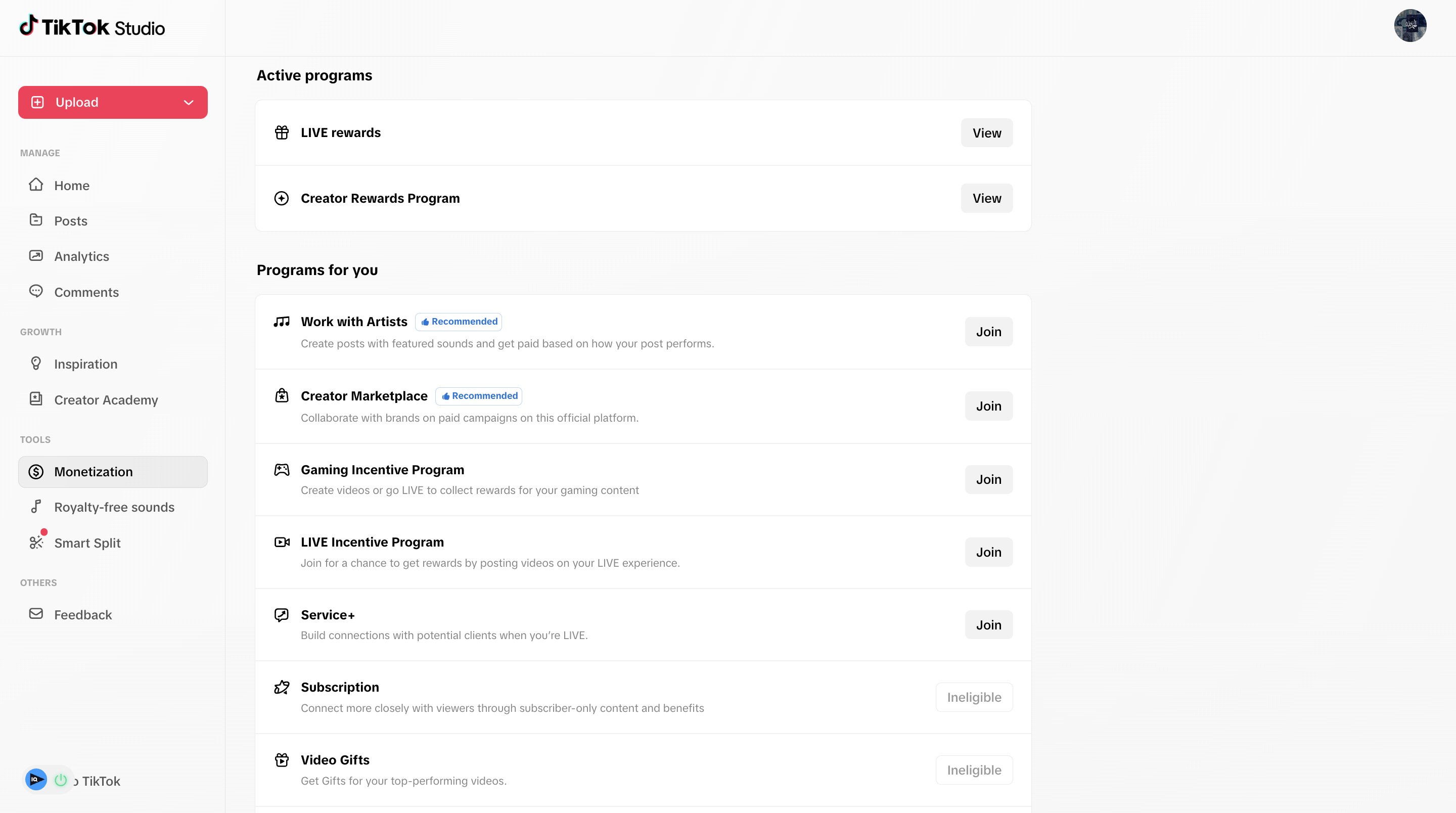Expand the Upload dropdown chevron
Viewport: 1456px width, 813px height.
click(189, 102)
